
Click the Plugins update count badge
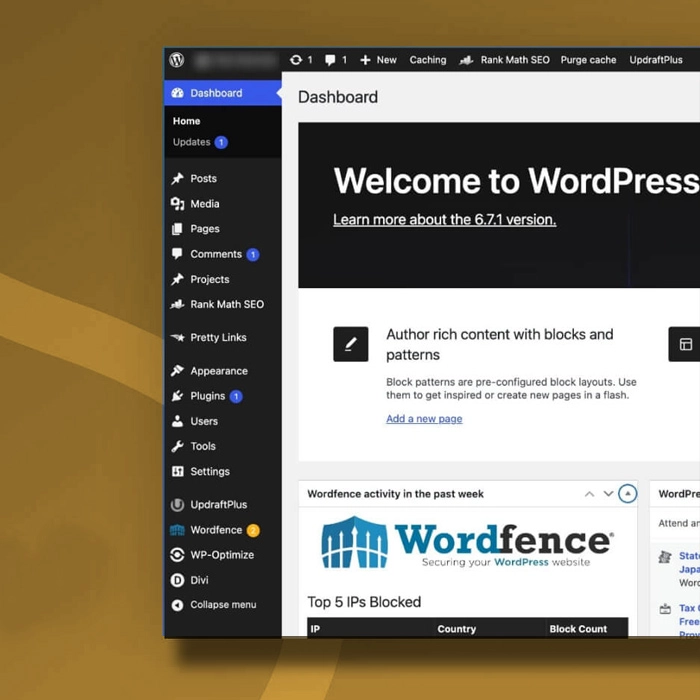pyautogui.click(x=236, y=396)
